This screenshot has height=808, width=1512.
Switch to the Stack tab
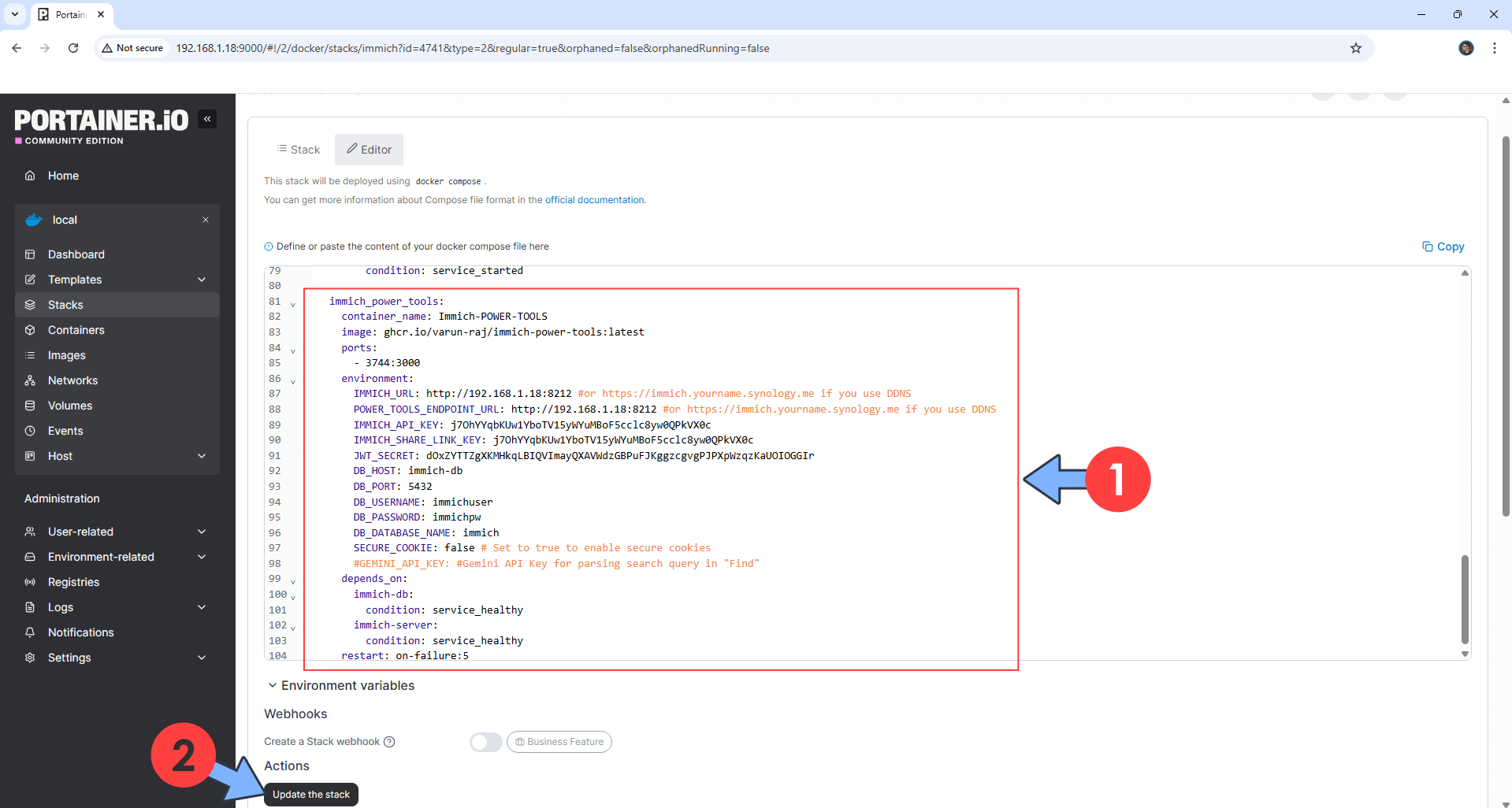click(x=299, y=150)
